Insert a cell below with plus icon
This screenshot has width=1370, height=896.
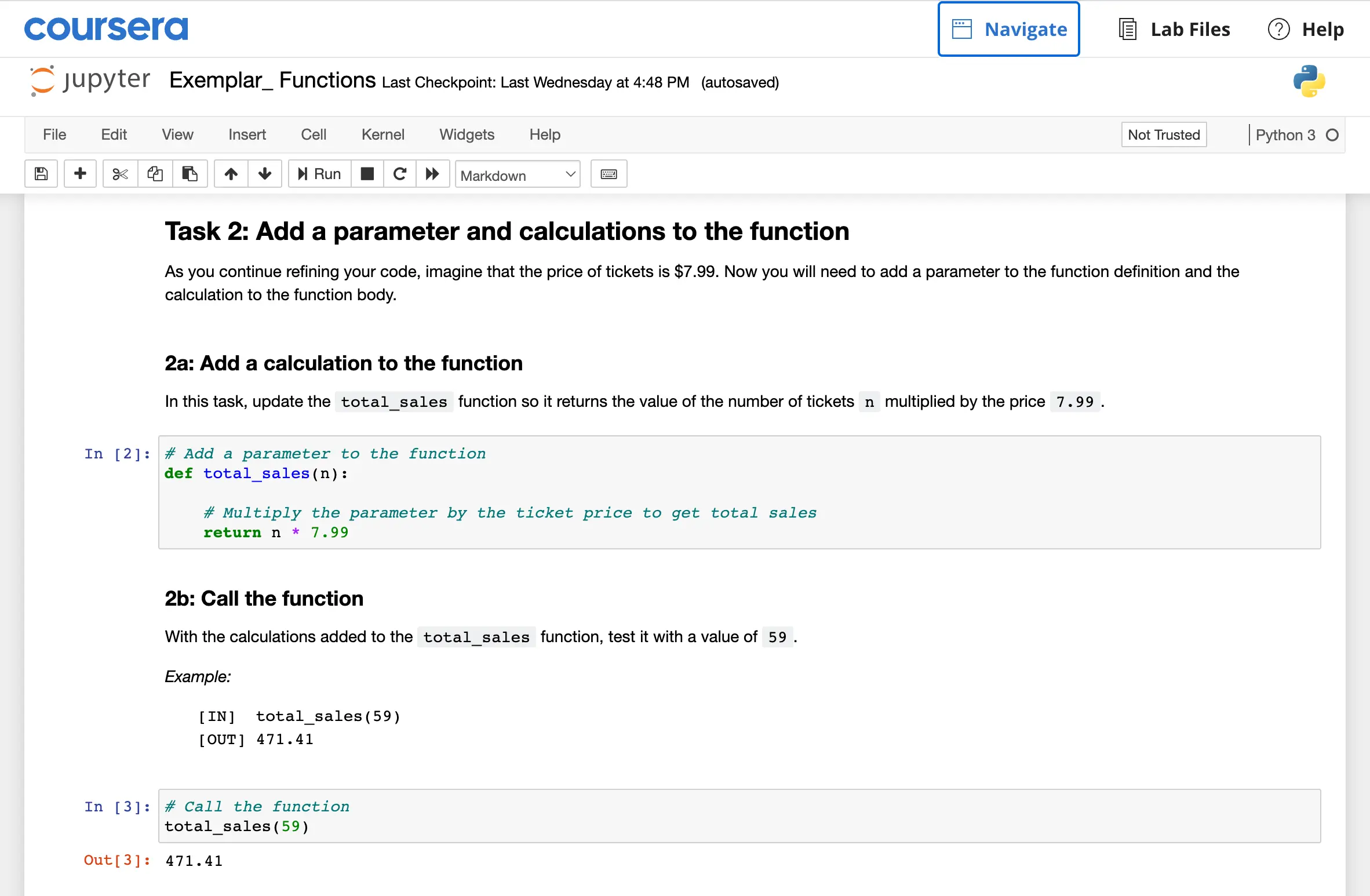[80, 174]
